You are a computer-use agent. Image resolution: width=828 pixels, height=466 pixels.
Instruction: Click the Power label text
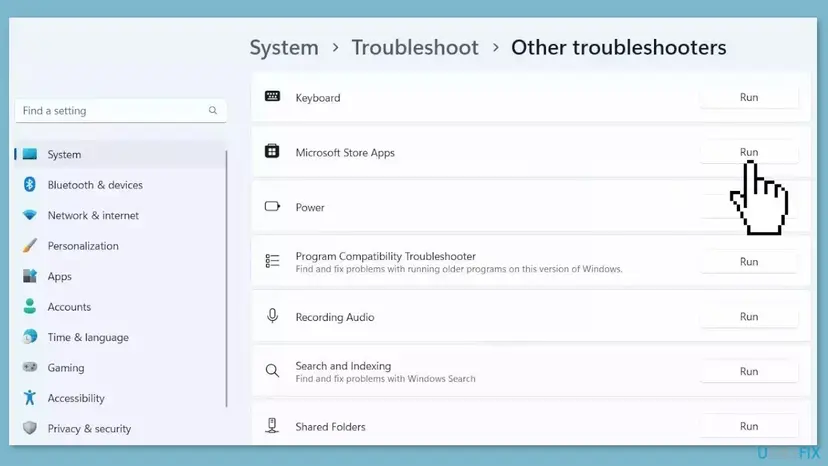(310, 208)
